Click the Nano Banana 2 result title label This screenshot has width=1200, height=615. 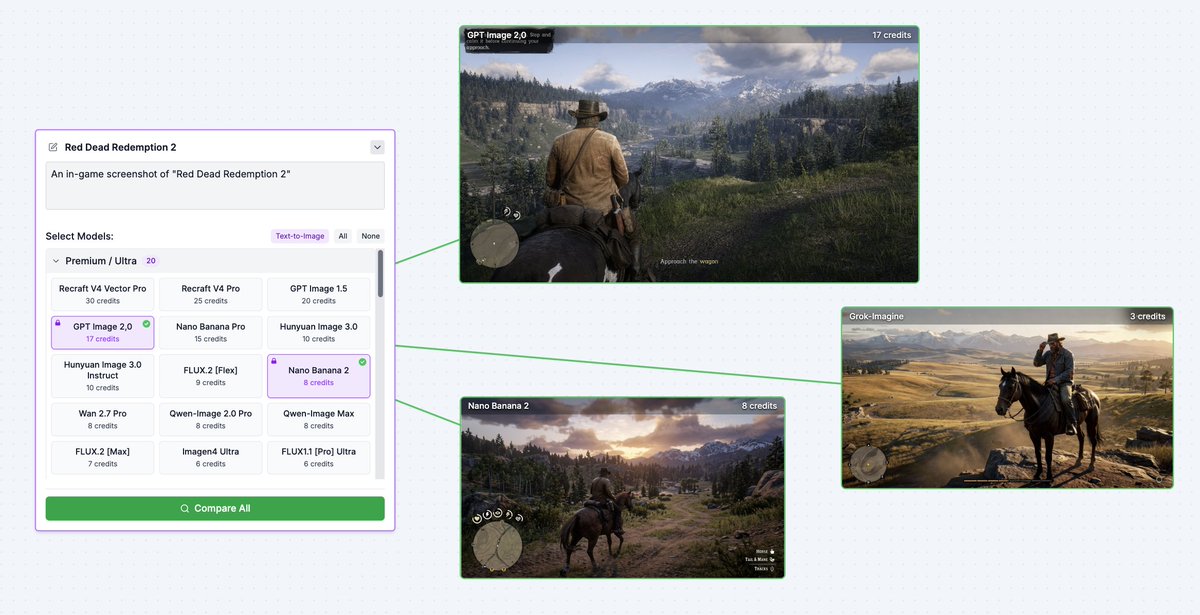click(498, 406)
